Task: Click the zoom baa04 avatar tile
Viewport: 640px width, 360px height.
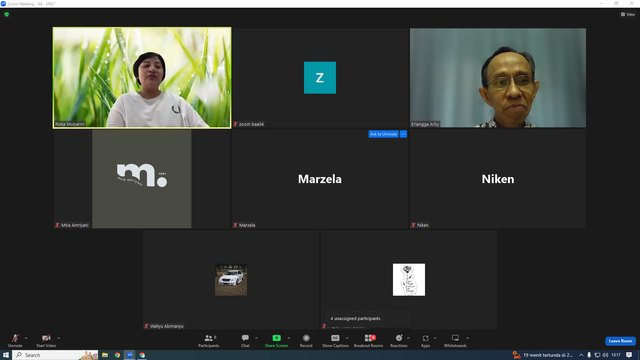Action: 320,78
